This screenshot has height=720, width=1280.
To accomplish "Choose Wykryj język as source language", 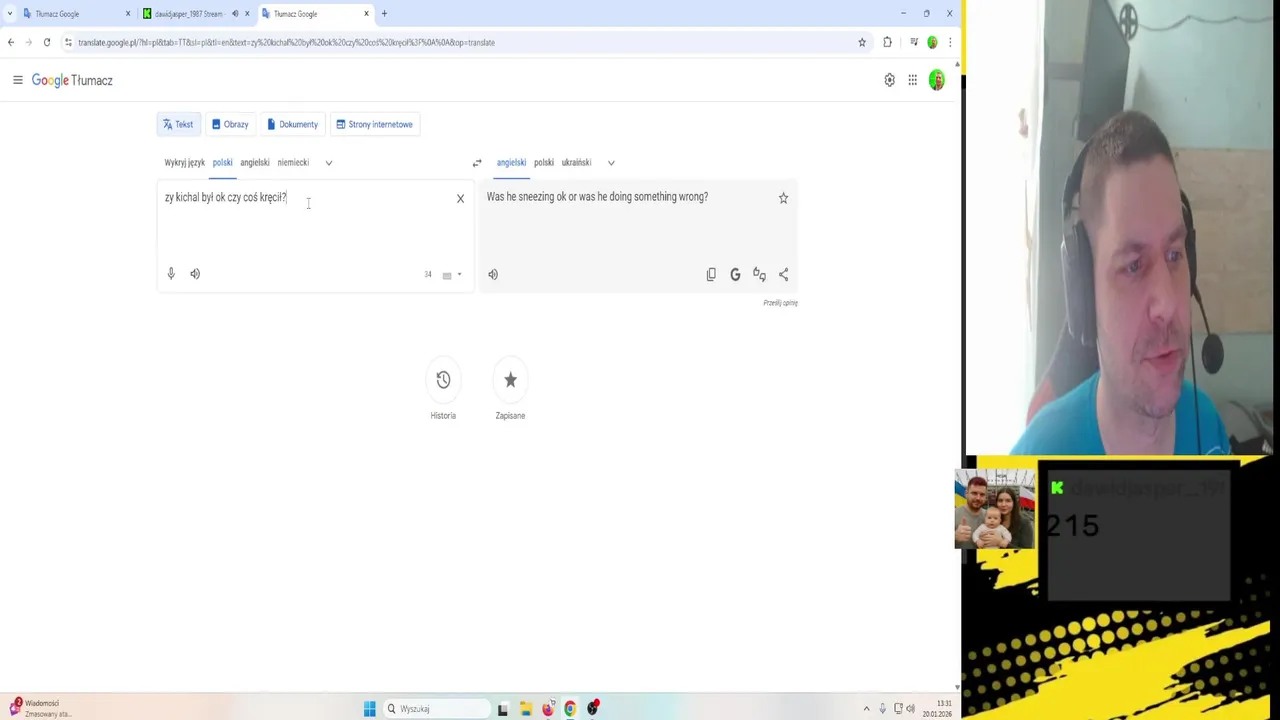I will pyautogui.click(x=184, y=162).
